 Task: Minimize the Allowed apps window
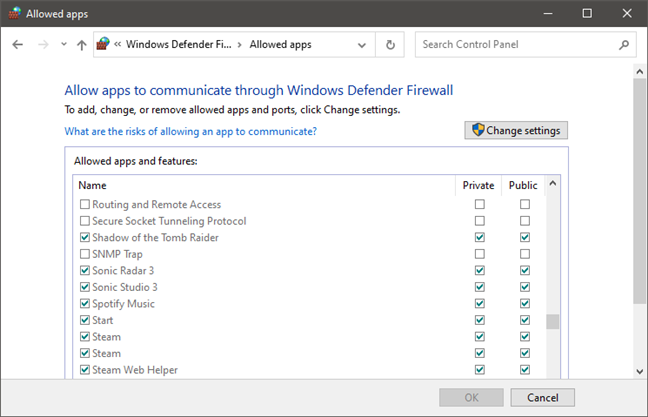[548, 14]
